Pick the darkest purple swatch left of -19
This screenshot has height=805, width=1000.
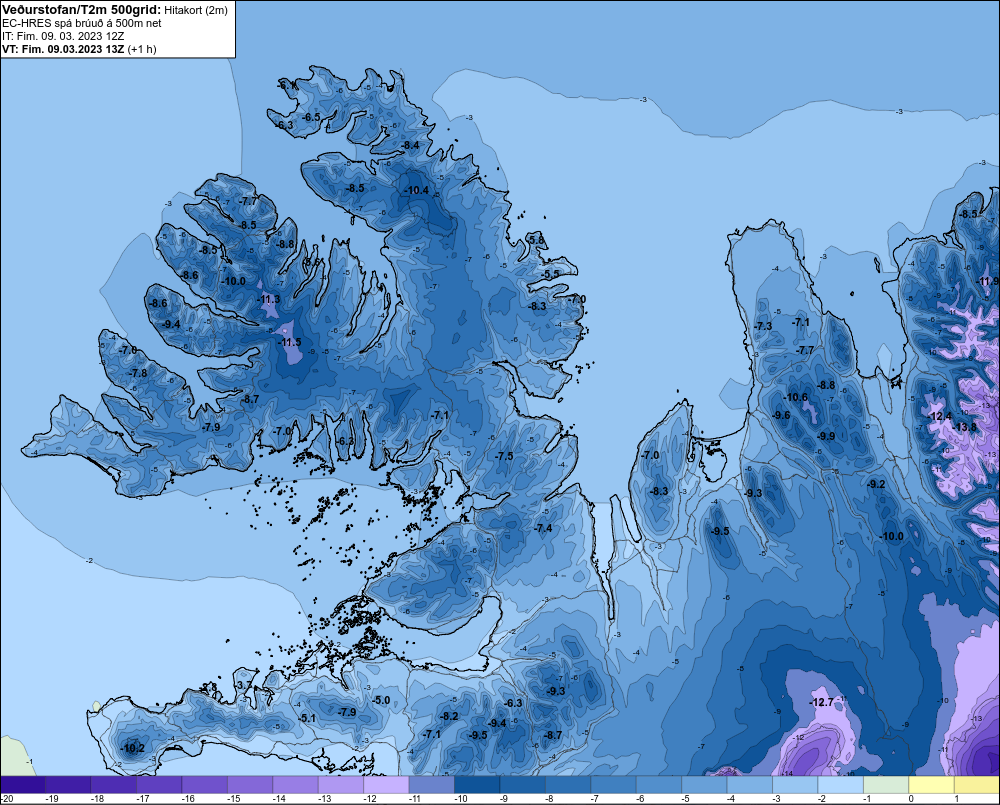23,785
